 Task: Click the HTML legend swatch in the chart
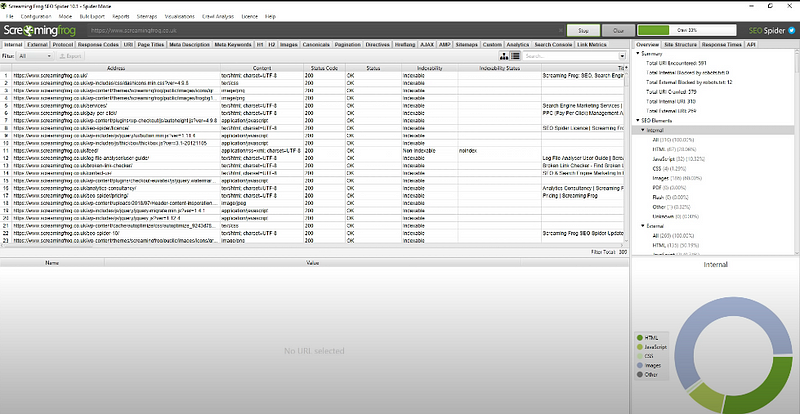coord(640,337)
